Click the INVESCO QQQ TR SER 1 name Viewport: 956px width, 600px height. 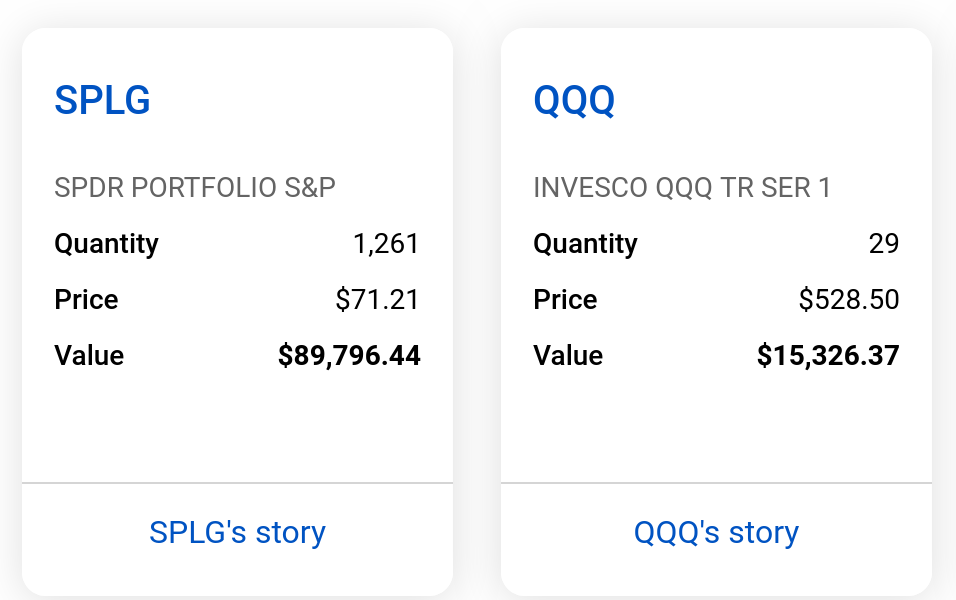click(x=682, y=188)
